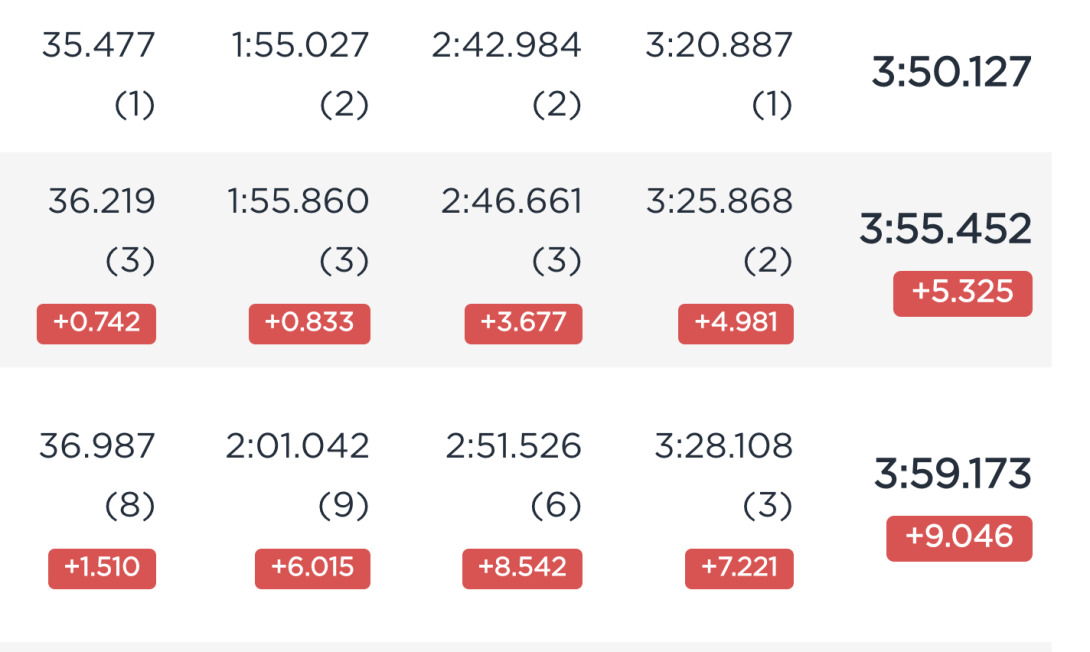Image resolution: width=1090 pixels, height=652 pixels.
Task: Click the 35.477 split time
Action: point(98,46)
